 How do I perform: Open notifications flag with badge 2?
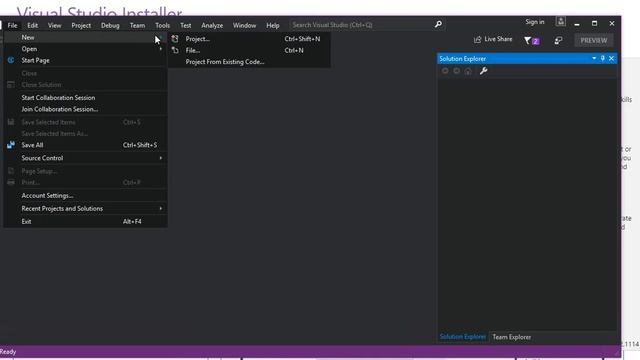(531, 40)
